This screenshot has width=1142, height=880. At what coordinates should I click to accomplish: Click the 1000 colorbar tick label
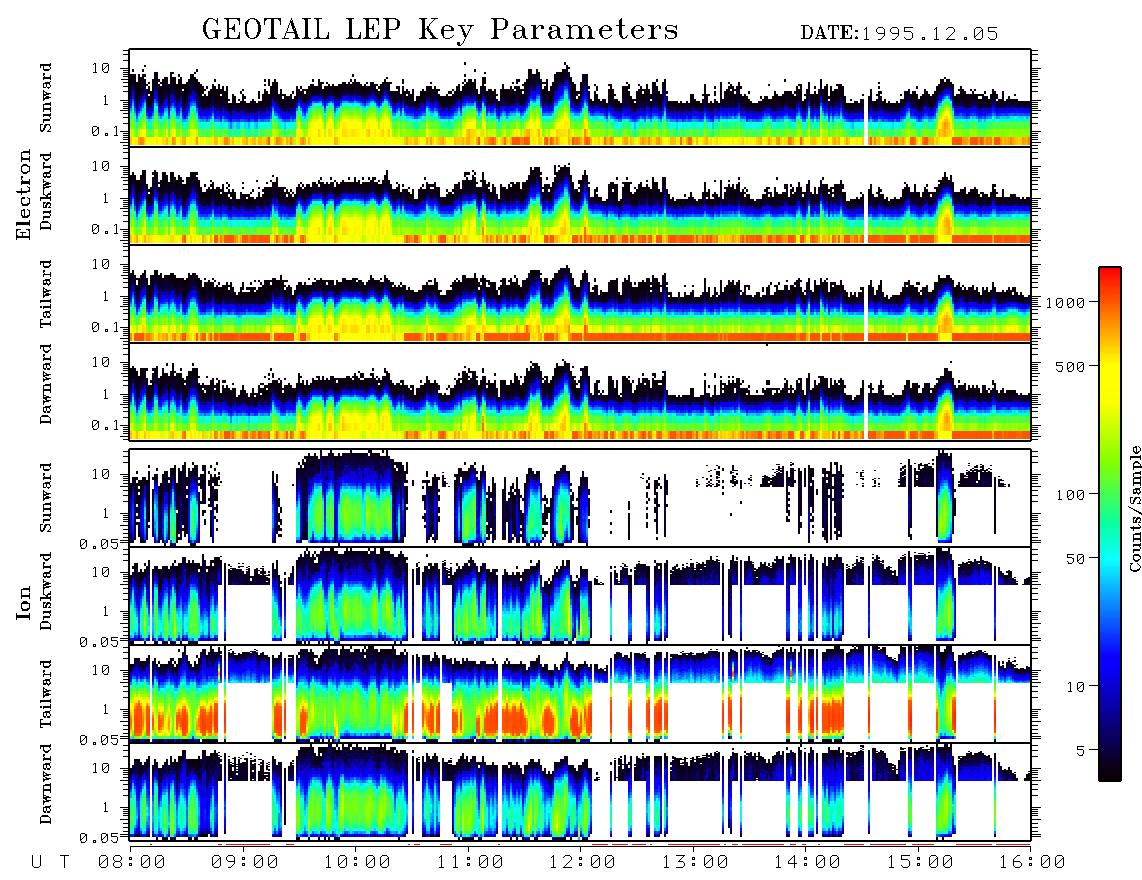pyautogui.click(x=1065, y=302)
